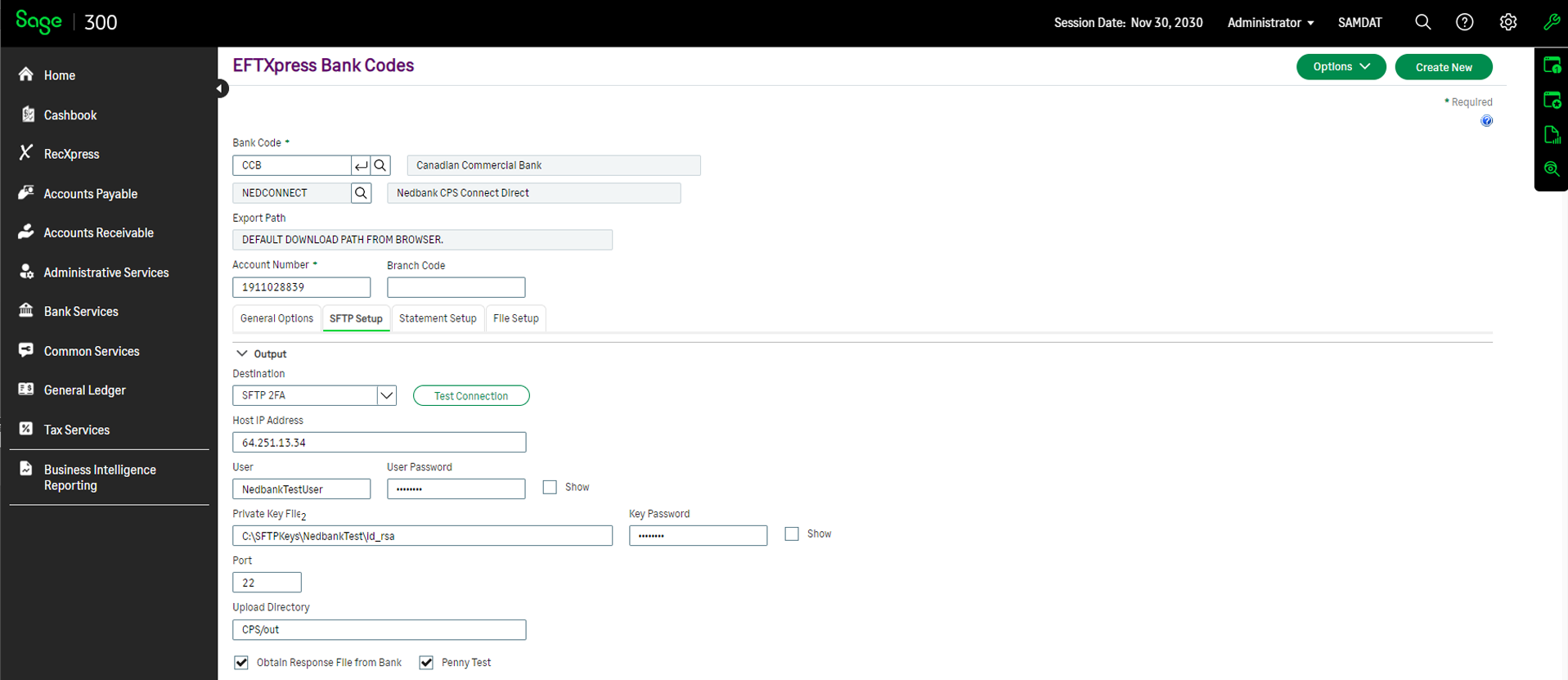Click the Port field showing 22

pyautogui.click(x=267, y=583)
